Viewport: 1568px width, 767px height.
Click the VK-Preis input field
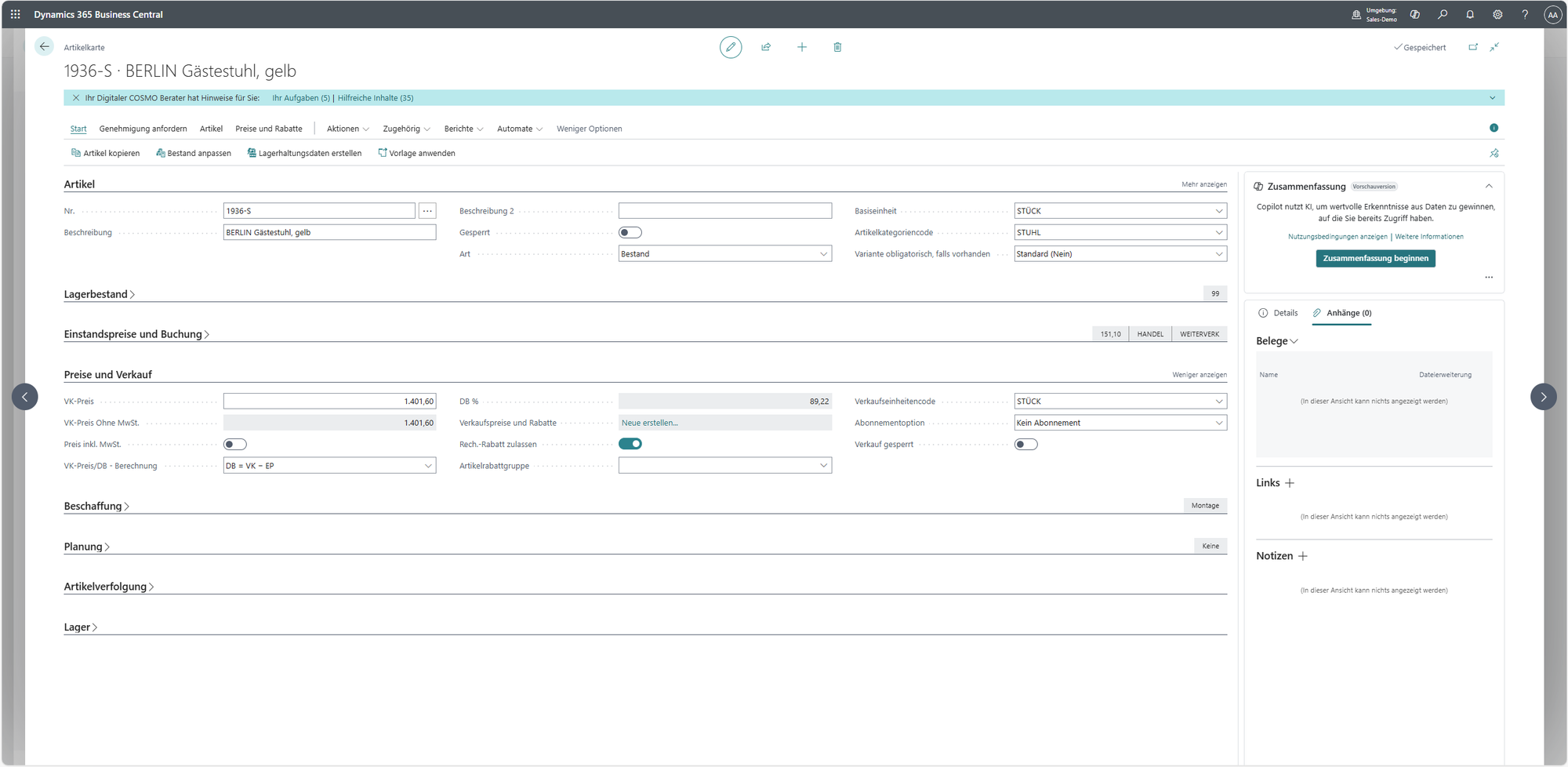(x=329, y=402)
